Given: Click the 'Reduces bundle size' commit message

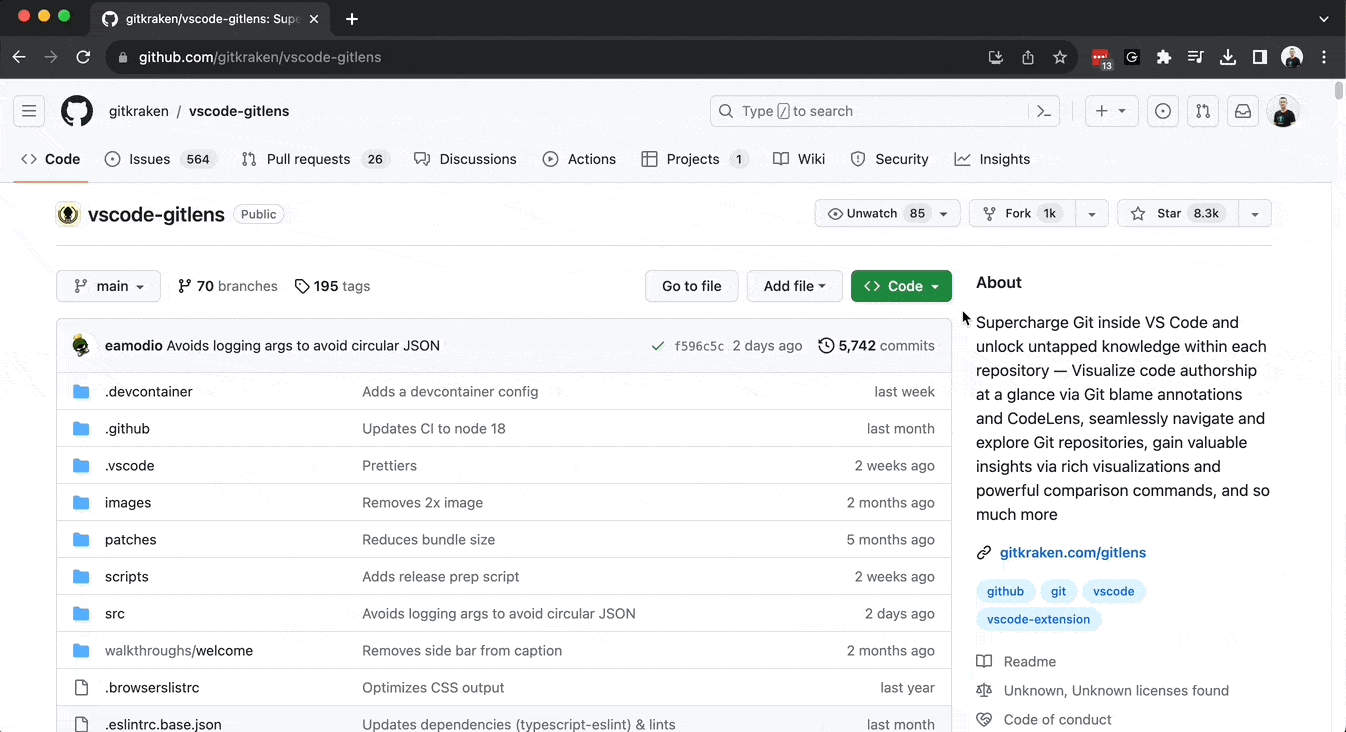Looking at the screenshot, I should (429, 540).
